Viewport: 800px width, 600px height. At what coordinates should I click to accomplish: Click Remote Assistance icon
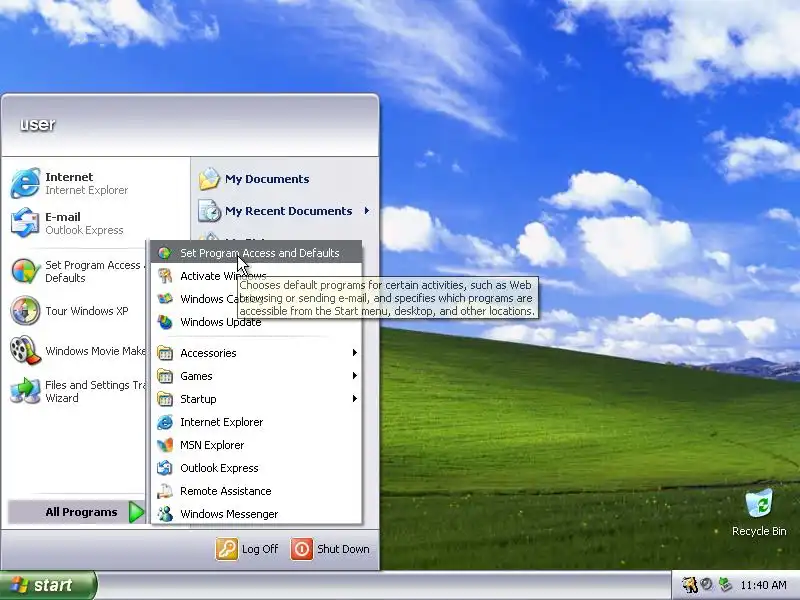pyautogui.click(x=165, y=491)
